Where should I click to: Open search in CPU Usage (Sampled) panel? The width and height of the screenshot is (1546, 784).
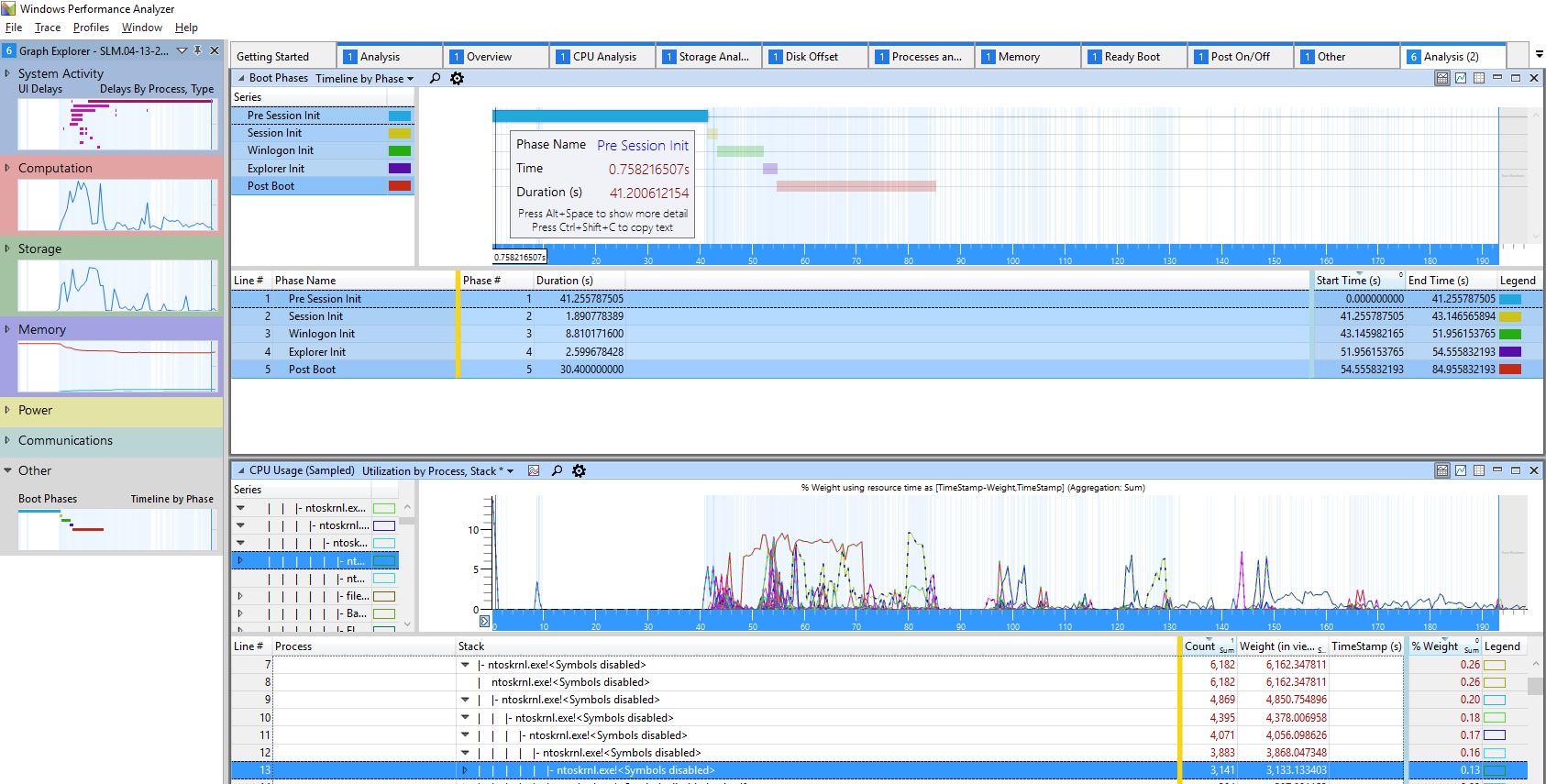click(557, 471)
